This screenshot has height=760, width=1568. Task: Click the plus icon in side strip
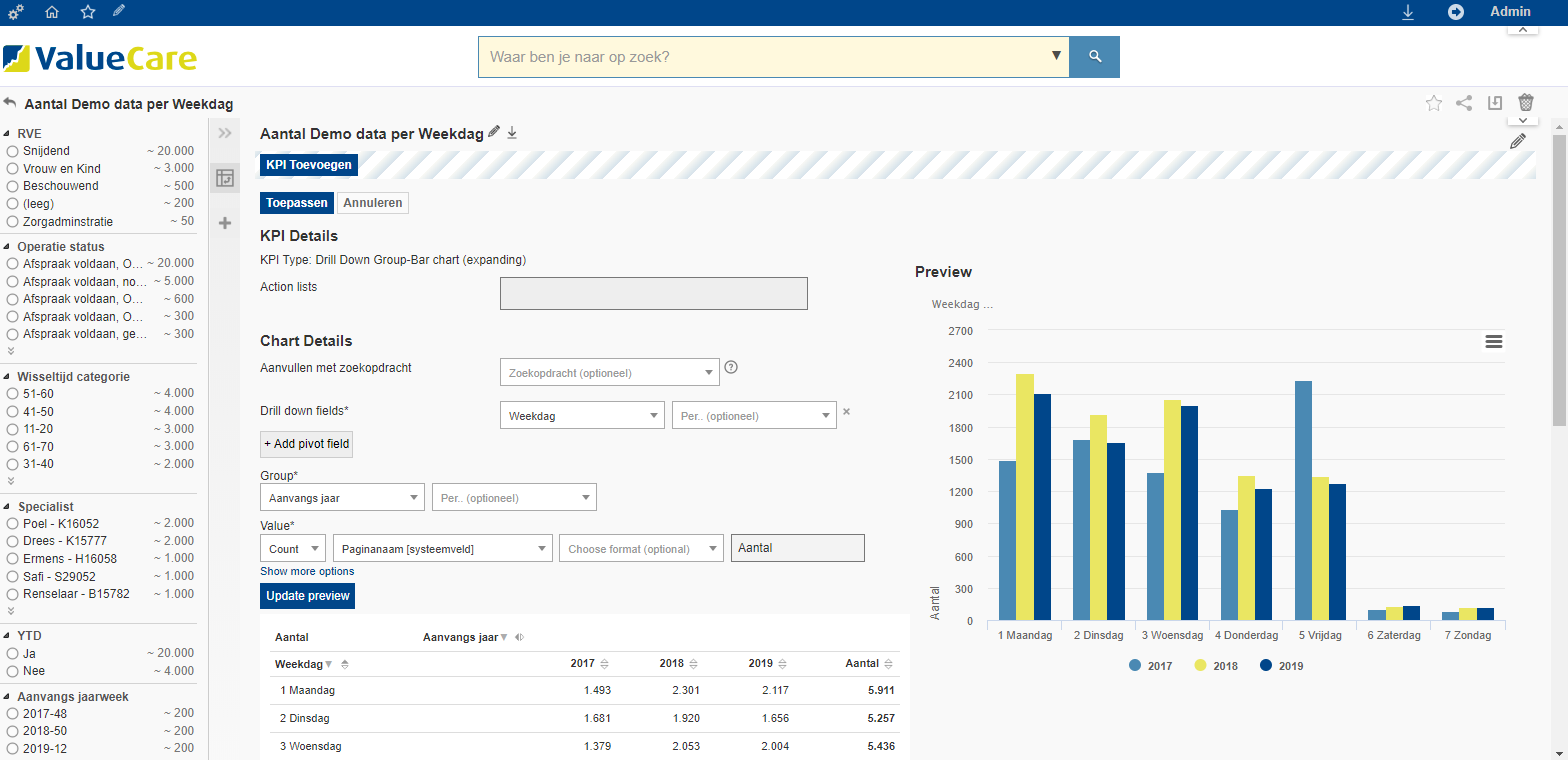click(x=225, y=223)
